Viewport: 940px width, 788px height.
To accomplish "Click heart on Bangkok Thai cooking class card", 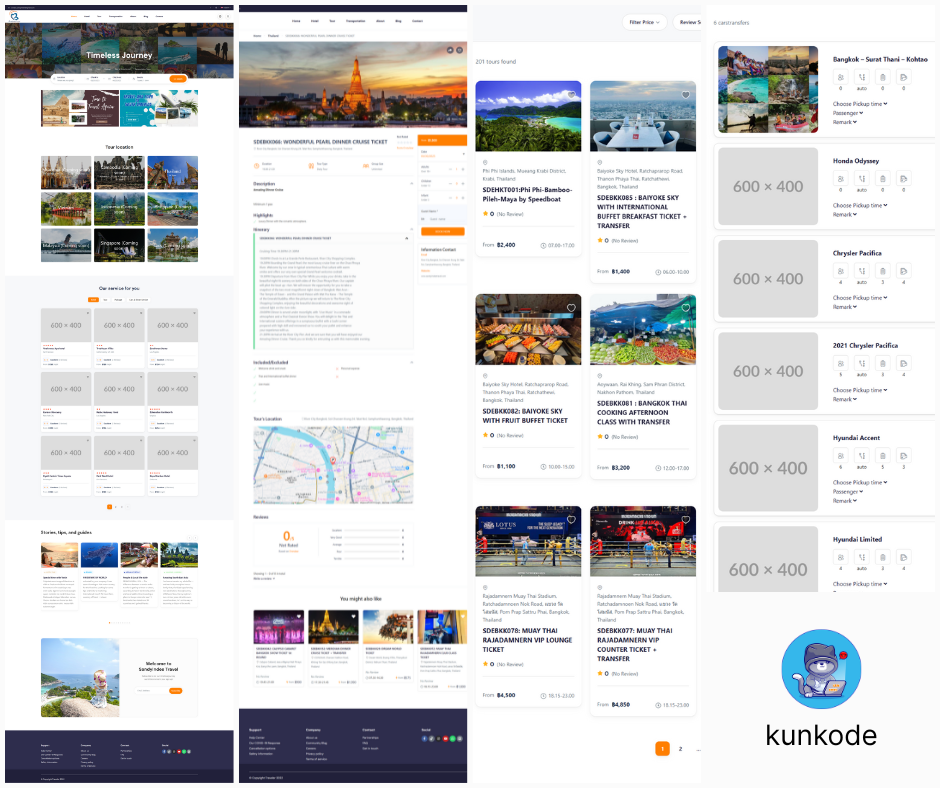I will [x=686, y=308].
